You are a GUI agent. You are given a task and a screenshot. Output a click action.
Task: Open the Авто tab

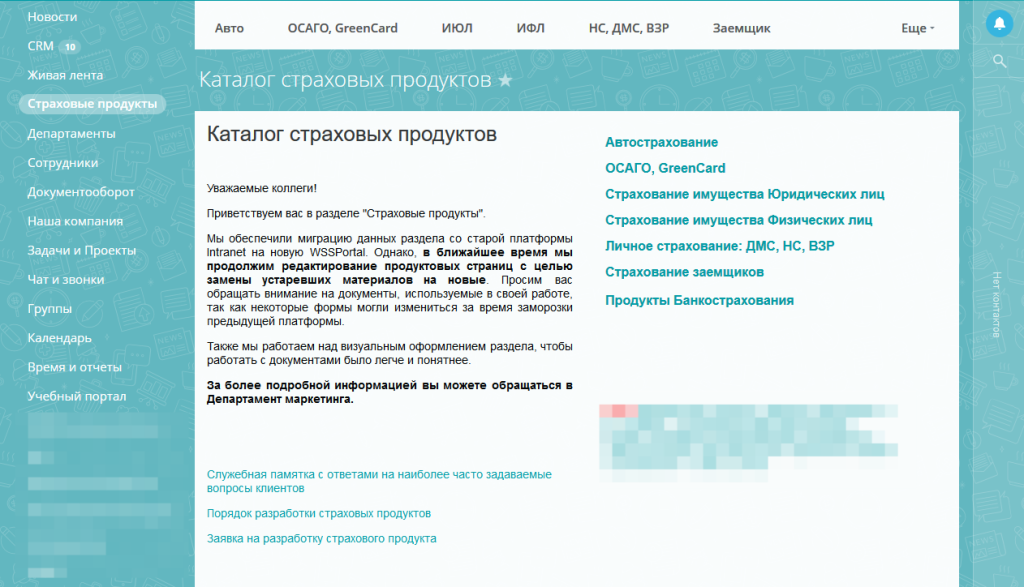tap(229, 28)
